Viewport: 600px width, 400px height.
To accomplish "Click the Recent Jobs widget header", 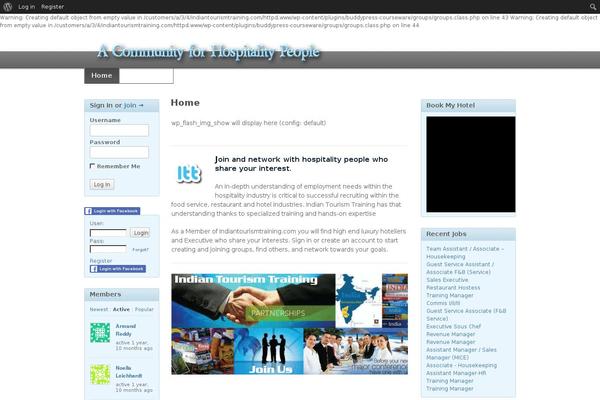I will tap(468, 234).
